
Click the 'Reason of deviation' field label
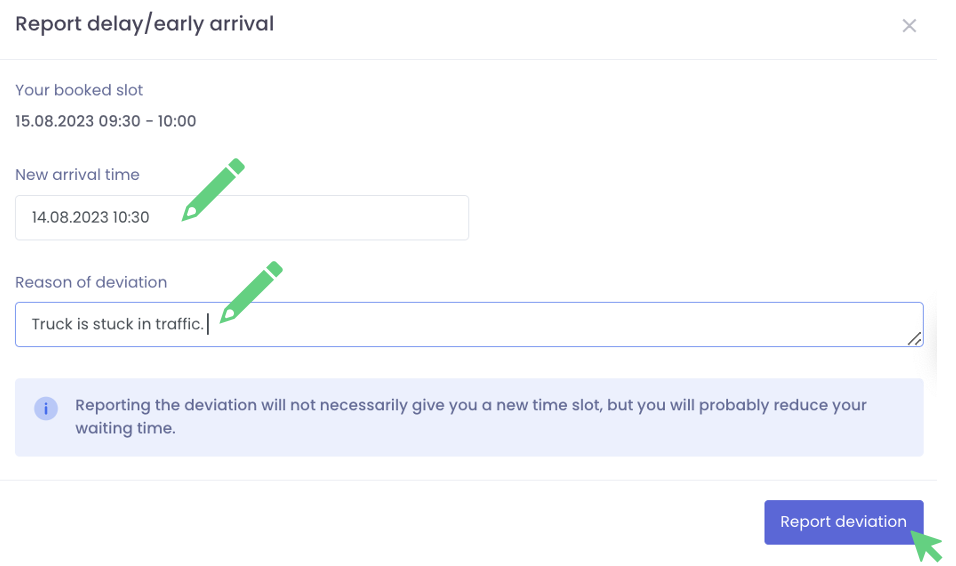click(x=91, y=282)
